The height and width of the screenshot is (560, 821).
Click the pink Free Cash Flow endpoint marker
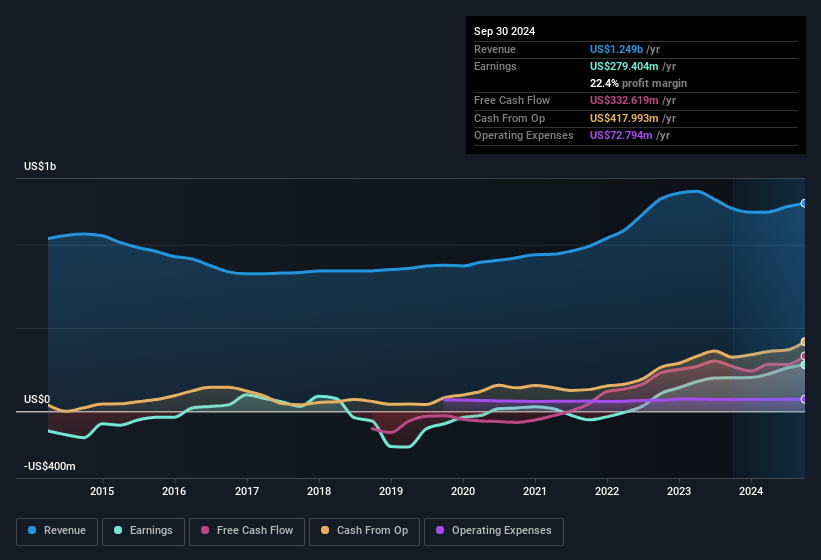coord(804,356)
